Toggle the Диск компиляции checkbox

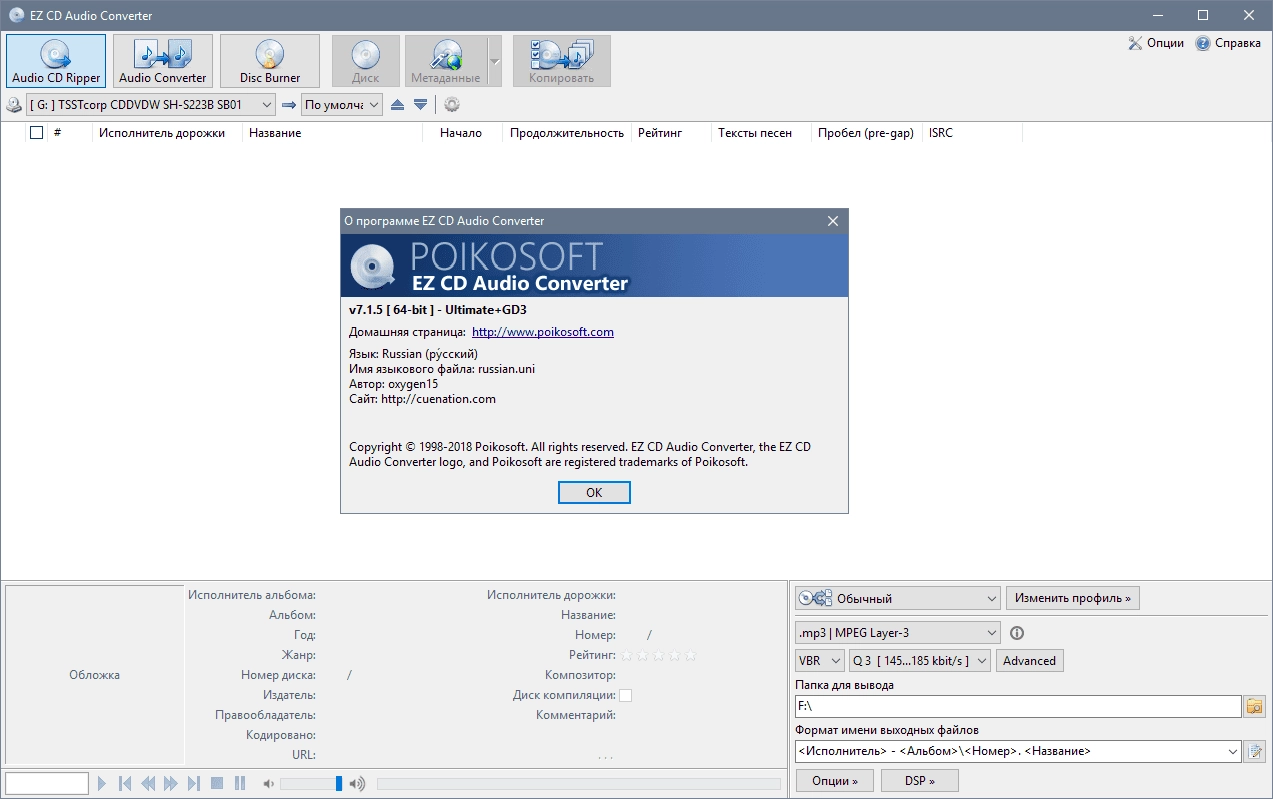625,695
